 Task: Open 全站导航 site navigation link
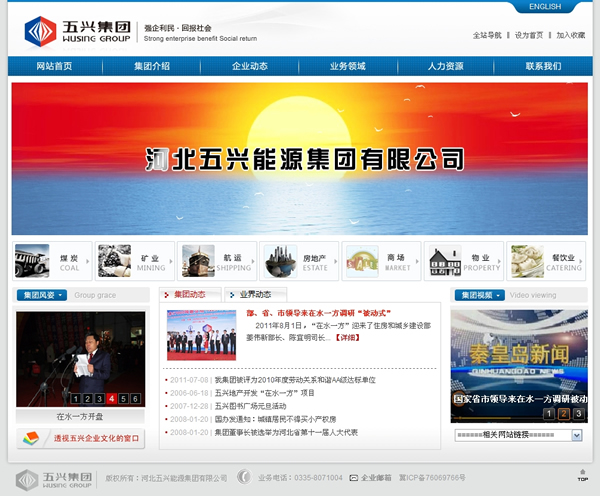(x=487, y=35)
